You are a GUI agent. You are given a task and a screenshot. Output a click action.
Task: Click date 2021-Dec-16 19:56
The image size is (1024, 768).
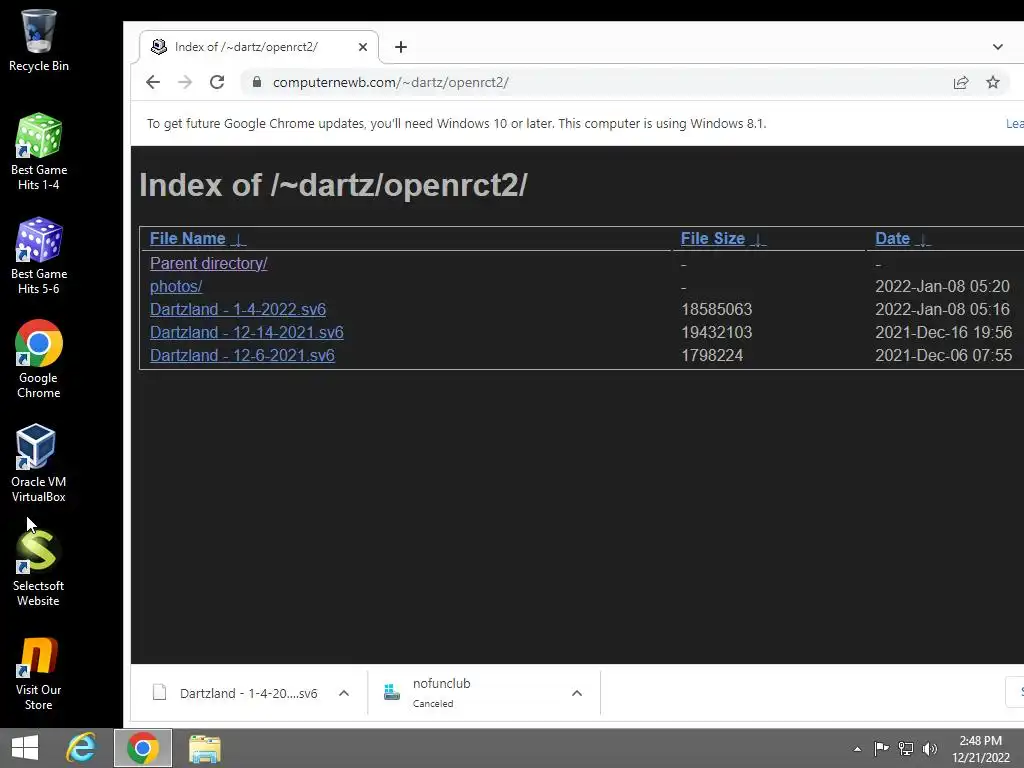(x=944, y=332)
